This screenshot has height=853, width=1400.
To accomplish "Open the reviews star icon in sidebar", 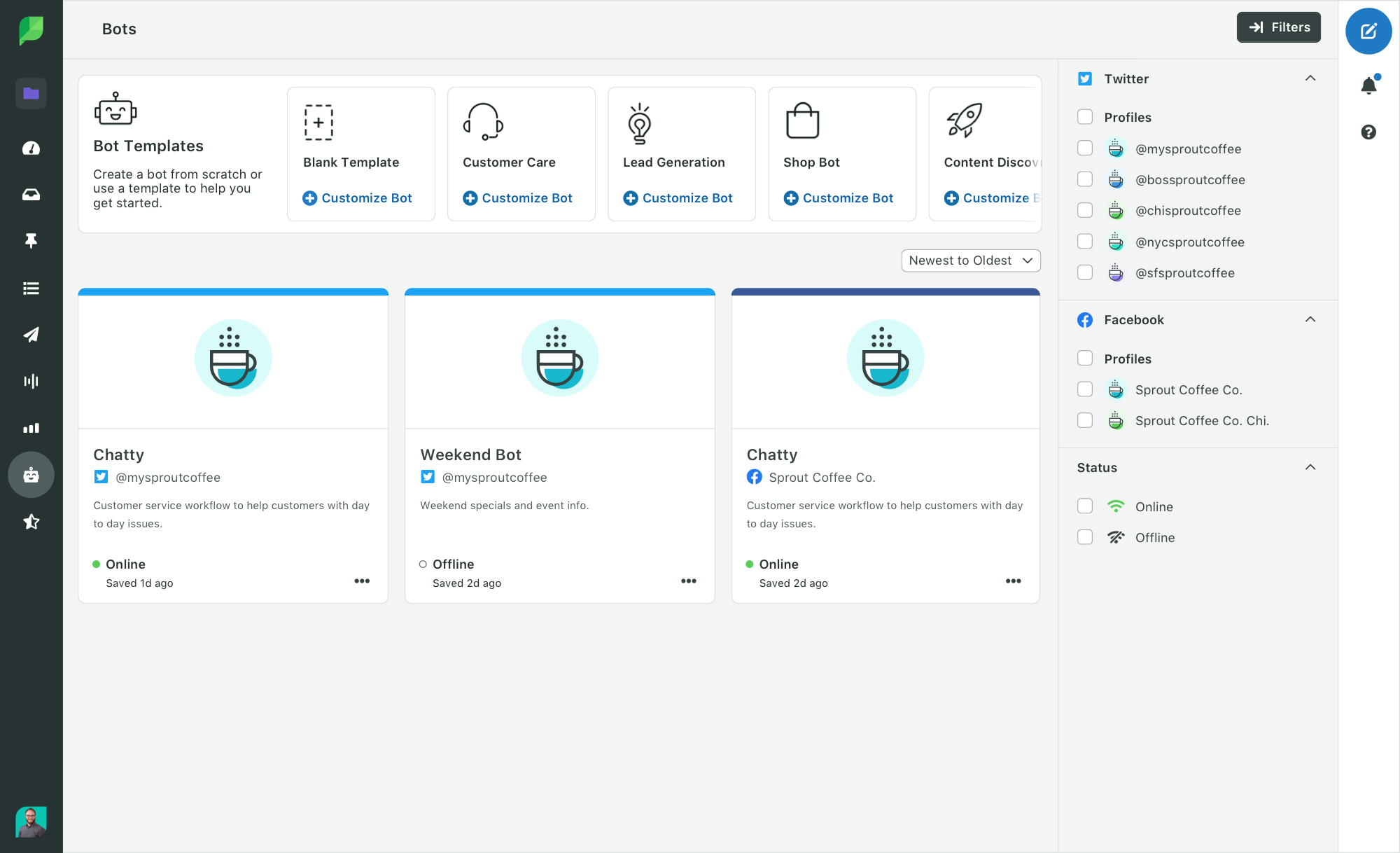I will [x=31, y=521].
